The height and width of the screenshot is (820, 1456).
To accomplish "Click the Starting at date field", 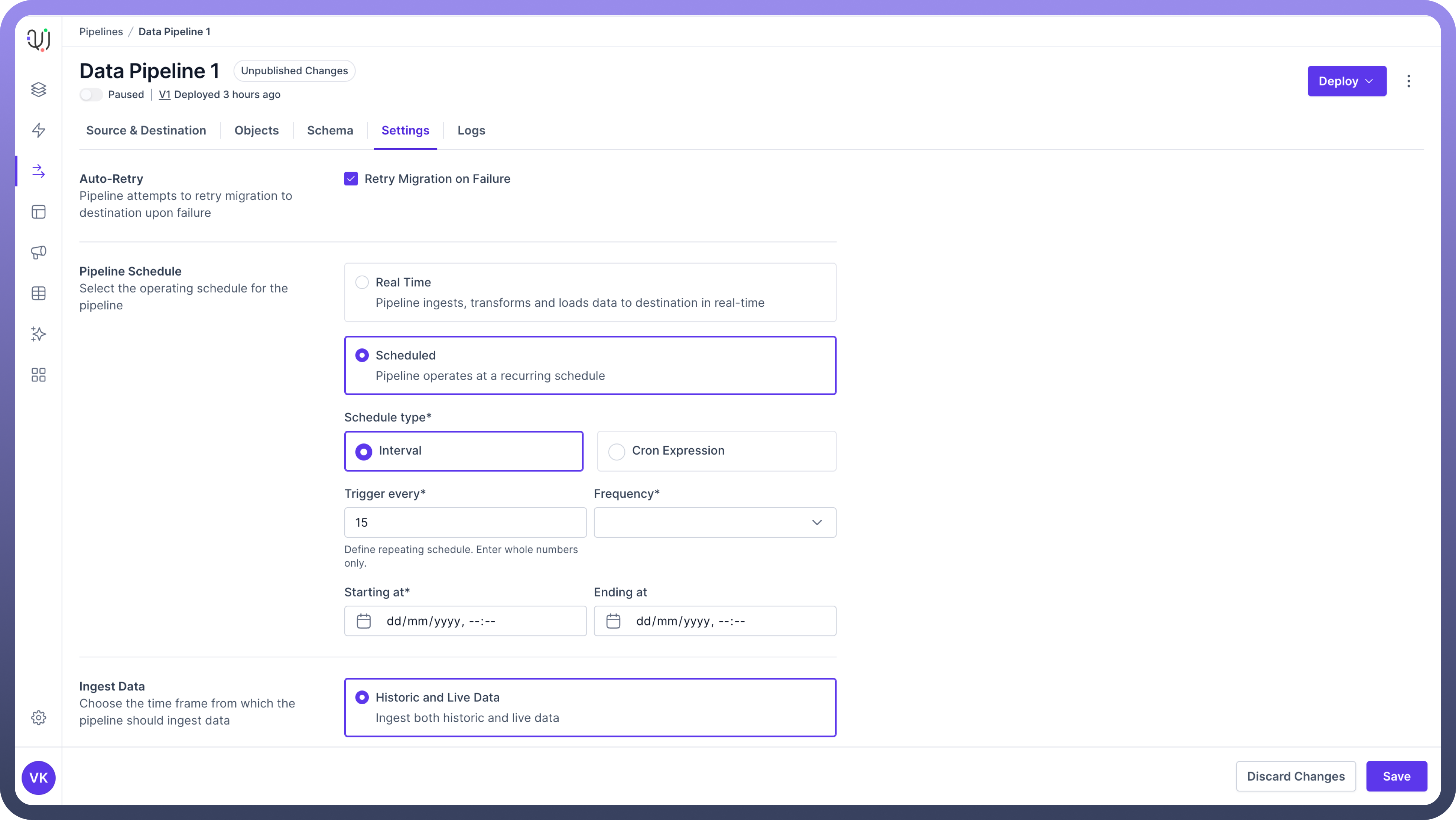I will pos(465,621).
